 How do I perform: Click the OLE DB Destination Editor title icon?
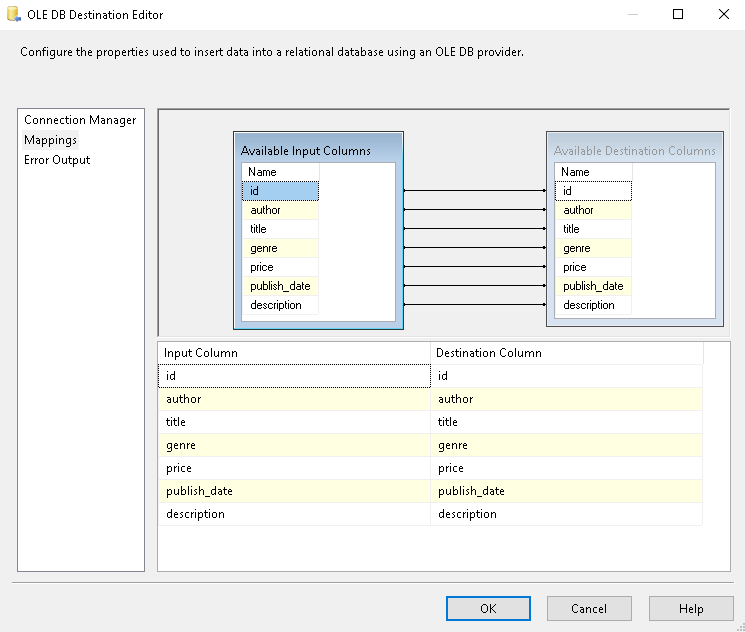(13, 15)
